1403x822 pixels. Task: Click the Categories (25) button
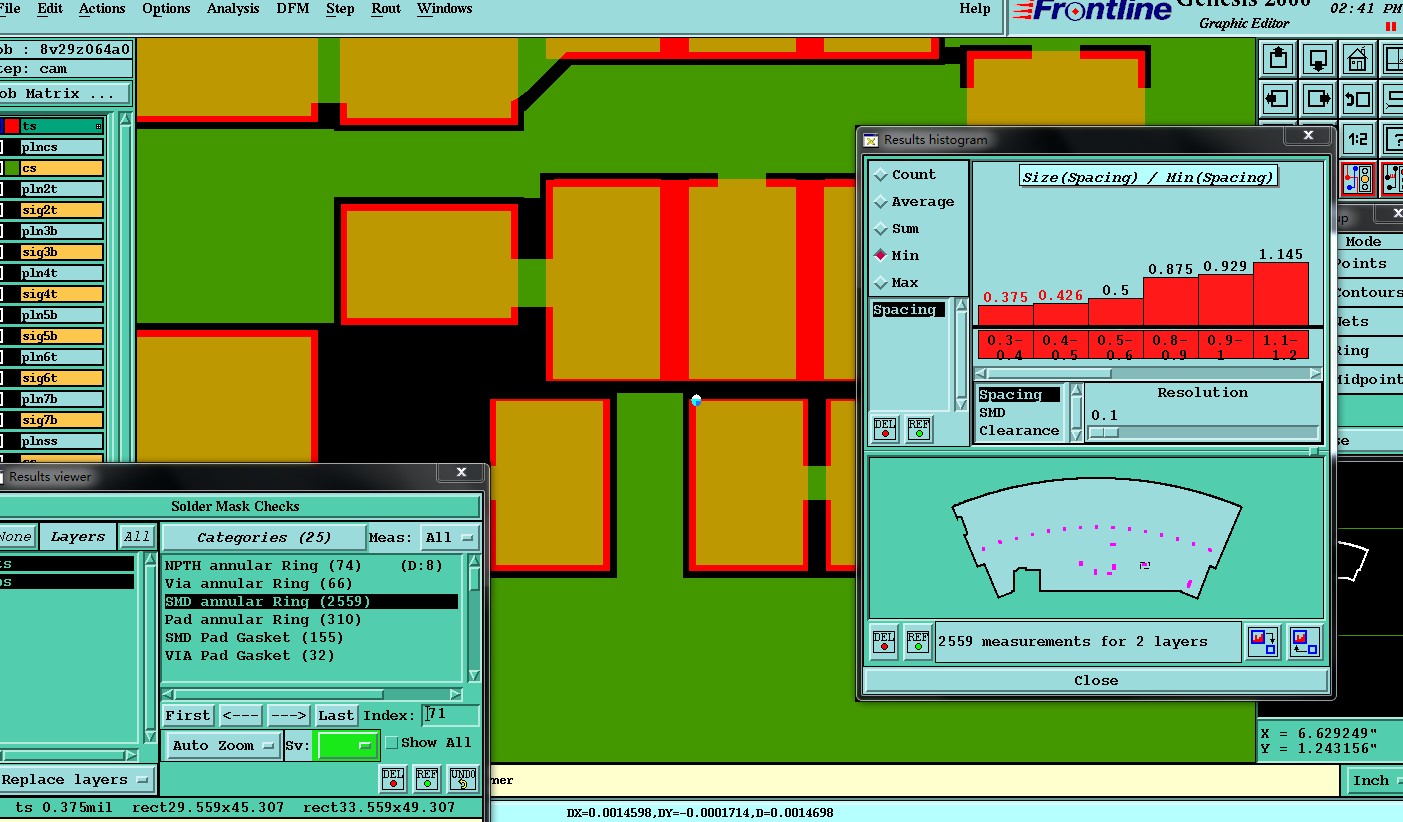click(x=263, y=537)
